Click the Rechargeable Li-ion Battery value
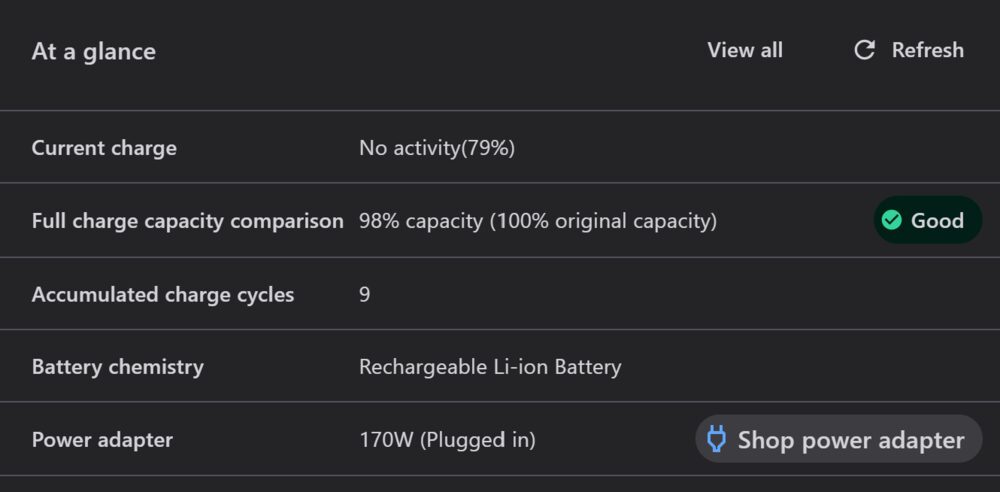Image resolution: width=1000 pixels, height=492 pixels. point(490,367)
